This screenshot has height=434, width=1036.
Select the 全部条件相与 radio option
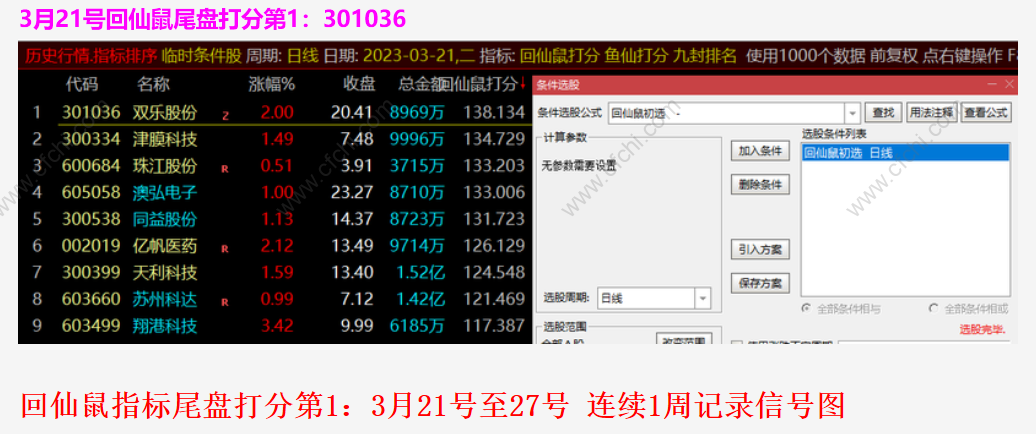click(x=806, y=308)
